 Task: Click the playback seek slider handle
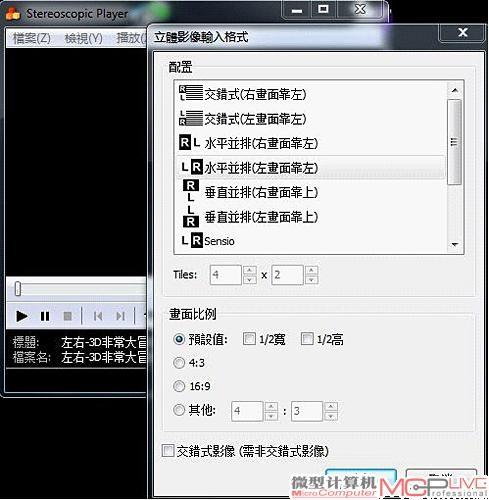(x=18, y=289)
